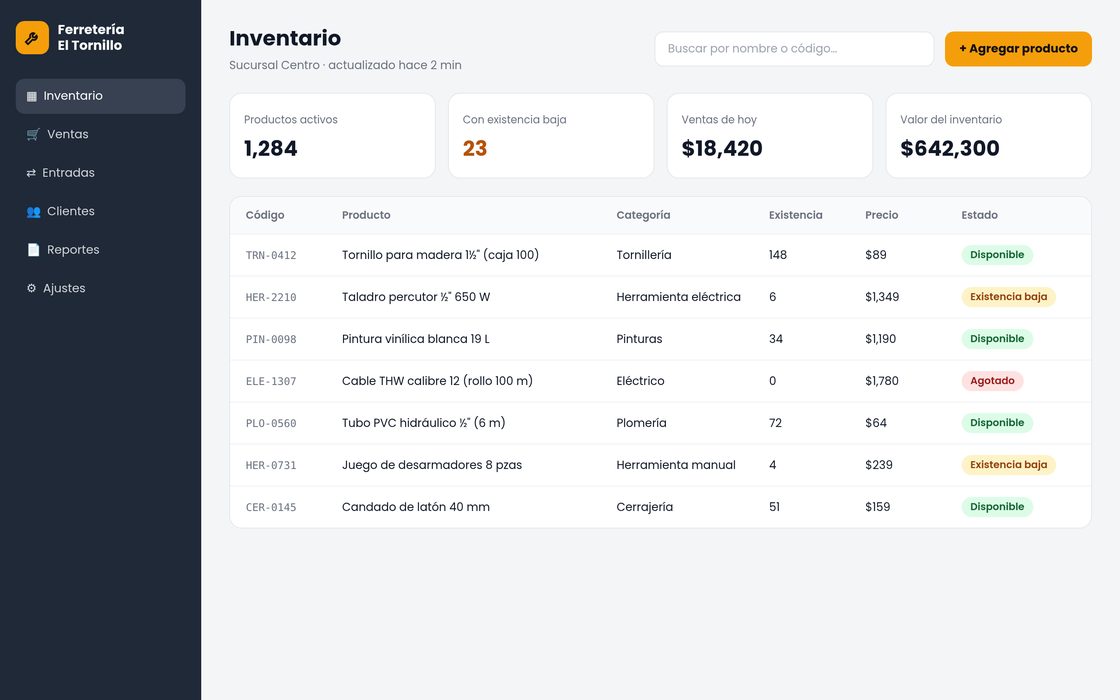The width and height of the screenshot is (1120, 700).
Task: Click the Agregar producto button
Action: (1018, 49)
